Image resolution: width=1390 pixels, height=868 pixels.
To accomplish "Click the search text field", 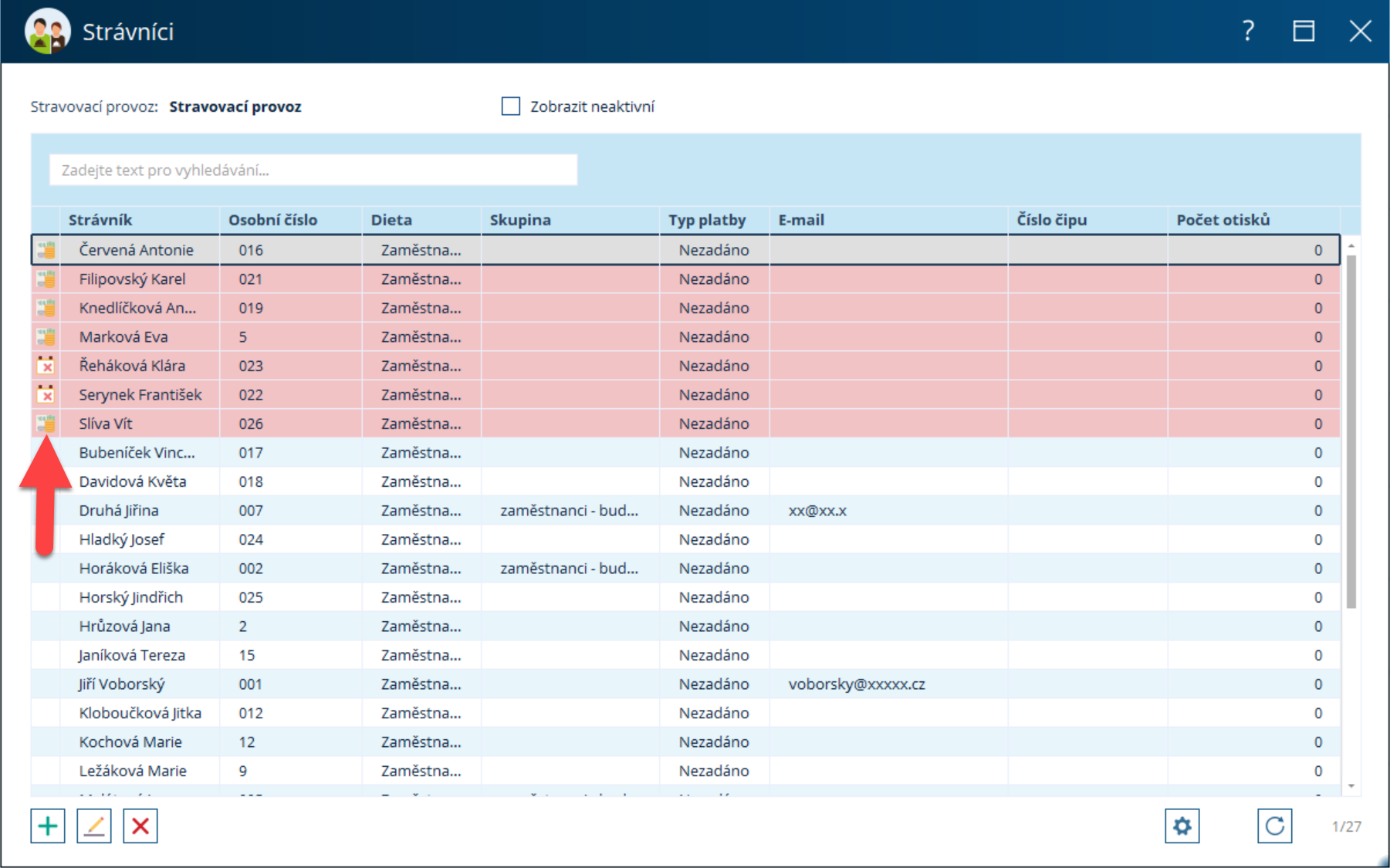I will click(x=313, y=170).
